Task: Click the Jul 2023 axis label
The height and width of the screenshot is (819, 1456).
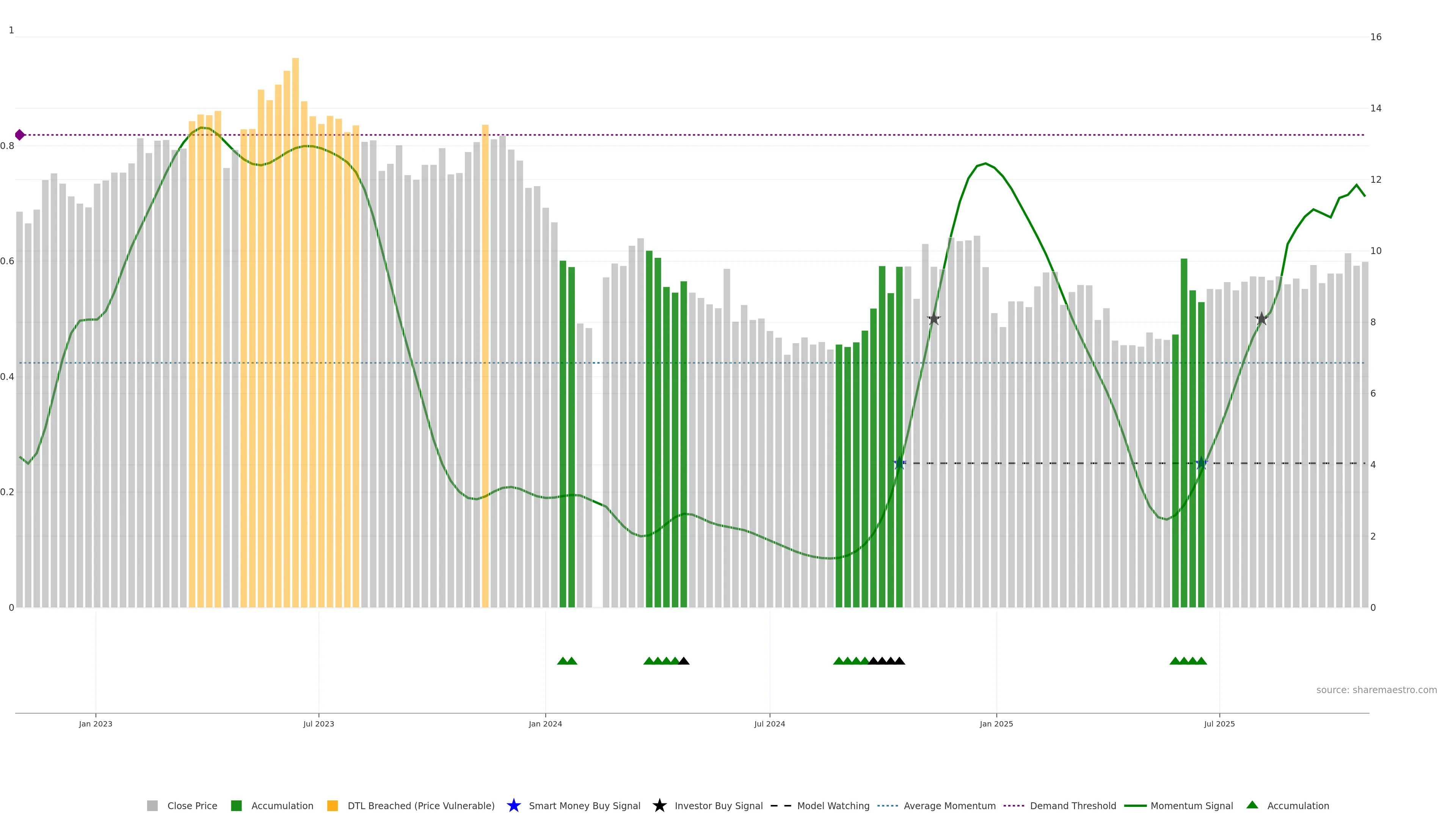Action: coord(318,723)
